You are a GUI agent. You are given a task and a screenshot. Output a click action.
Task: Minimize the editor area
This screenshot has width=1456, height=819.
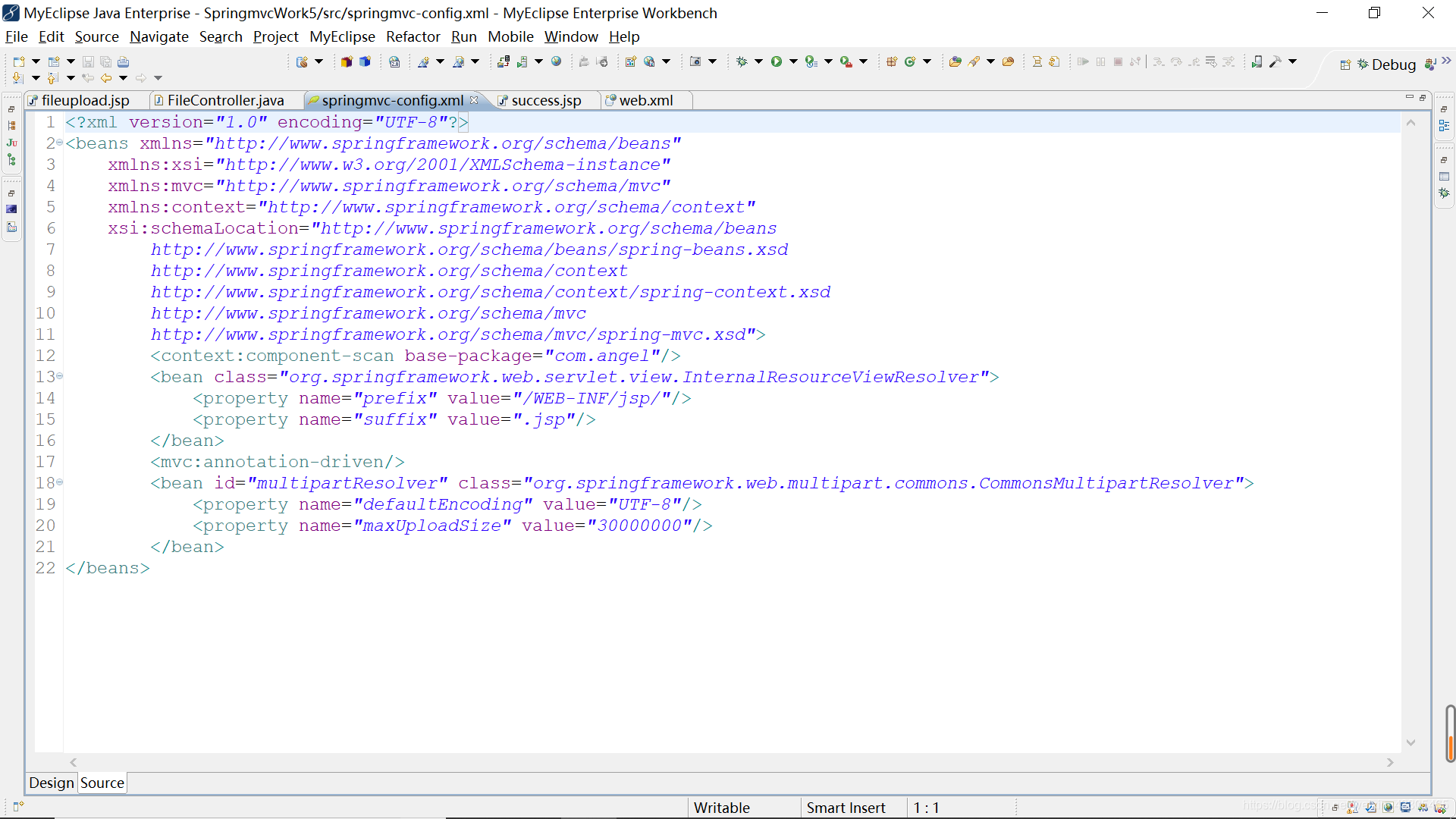click(x=1409, y=97)
